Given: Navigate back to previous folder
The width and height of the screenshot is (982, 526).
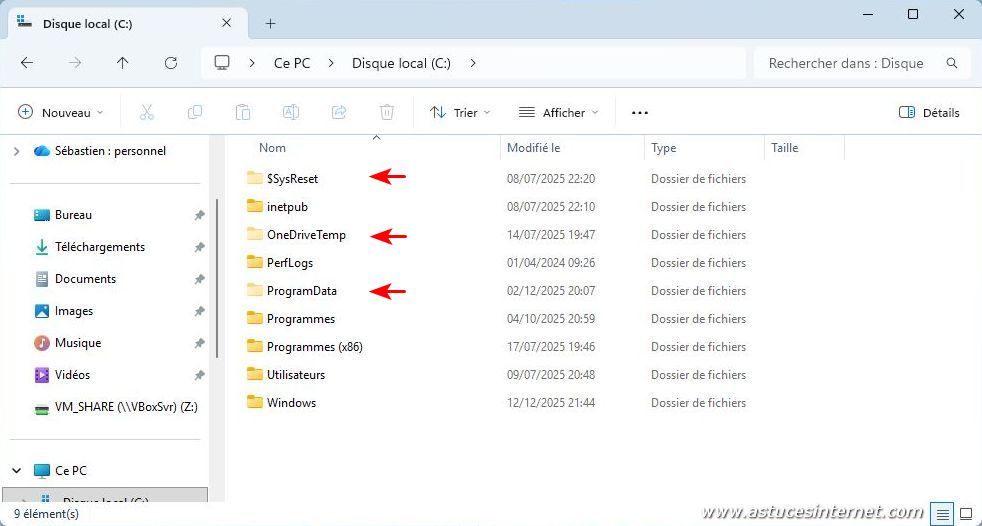Looking at the screenshot, I should [27, 63].
